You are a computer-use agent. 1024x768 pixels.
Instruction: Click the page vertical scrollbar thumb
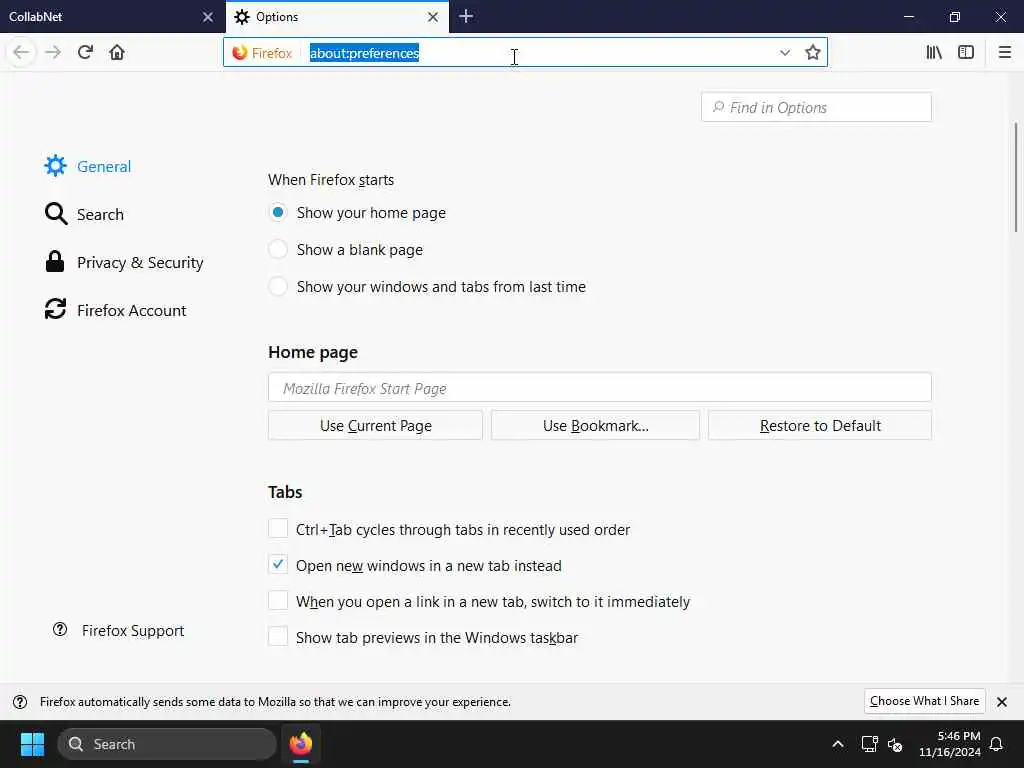[x=1016, y=176]
